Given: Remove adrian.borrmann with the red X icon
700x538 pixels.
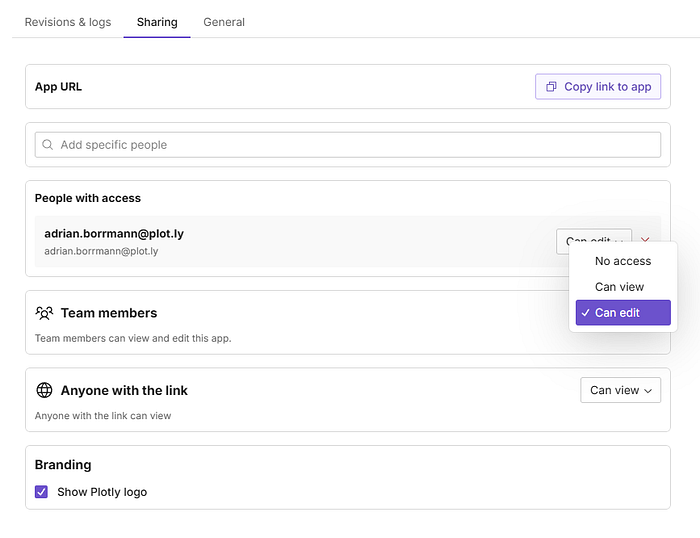Looking at the screenshot, I should [645, 240].
